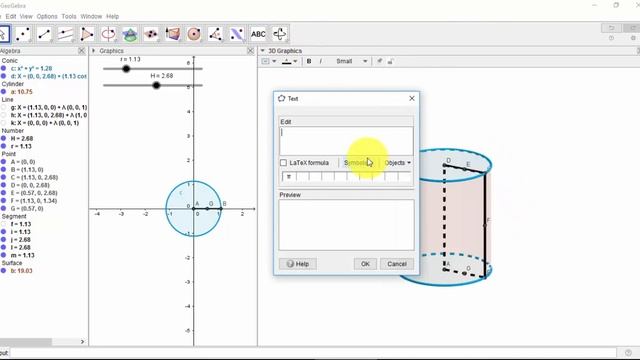640x360 pixels.
Task: Select the Perpendicular Line tool
Action: [65, 34]
